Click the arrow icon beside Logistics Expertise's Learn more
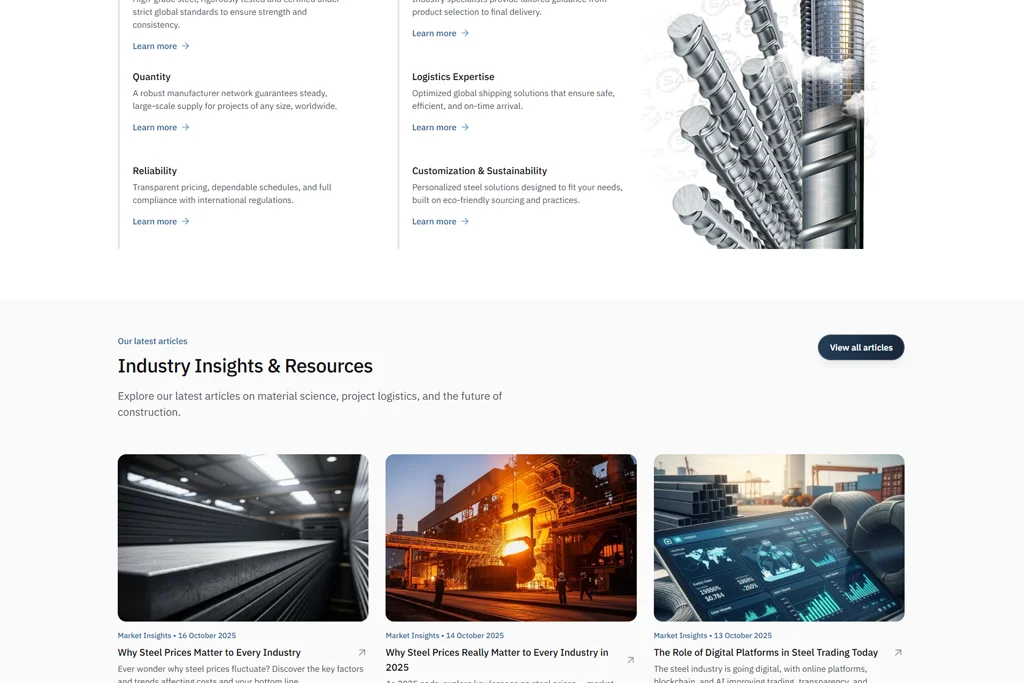The height and width of the screenshot is (683, 1024). (465, 127)
